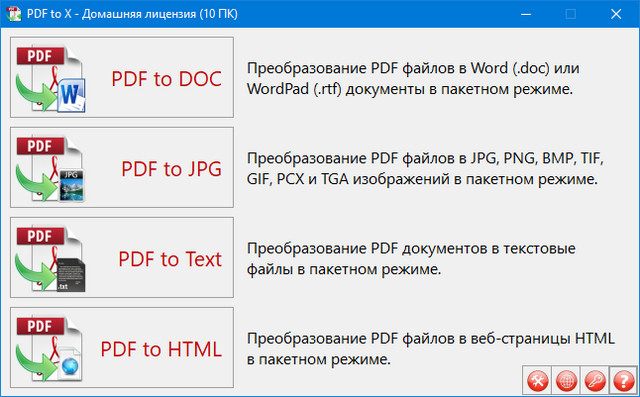Image resolution: width=640 pixels, height=397 pixels.
Task: Click the globe website icon
Action: (566, 380)
